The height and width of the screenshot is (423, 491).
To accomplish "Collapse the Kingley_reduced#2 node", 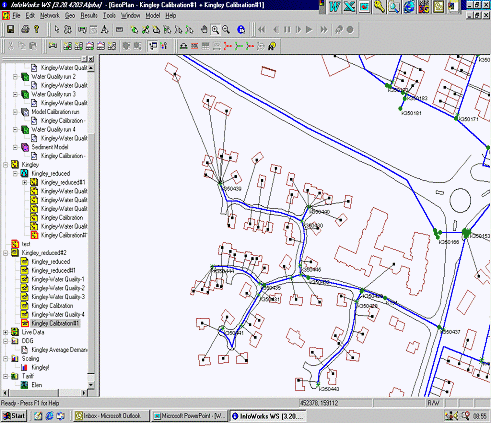I will click(5, 253).
